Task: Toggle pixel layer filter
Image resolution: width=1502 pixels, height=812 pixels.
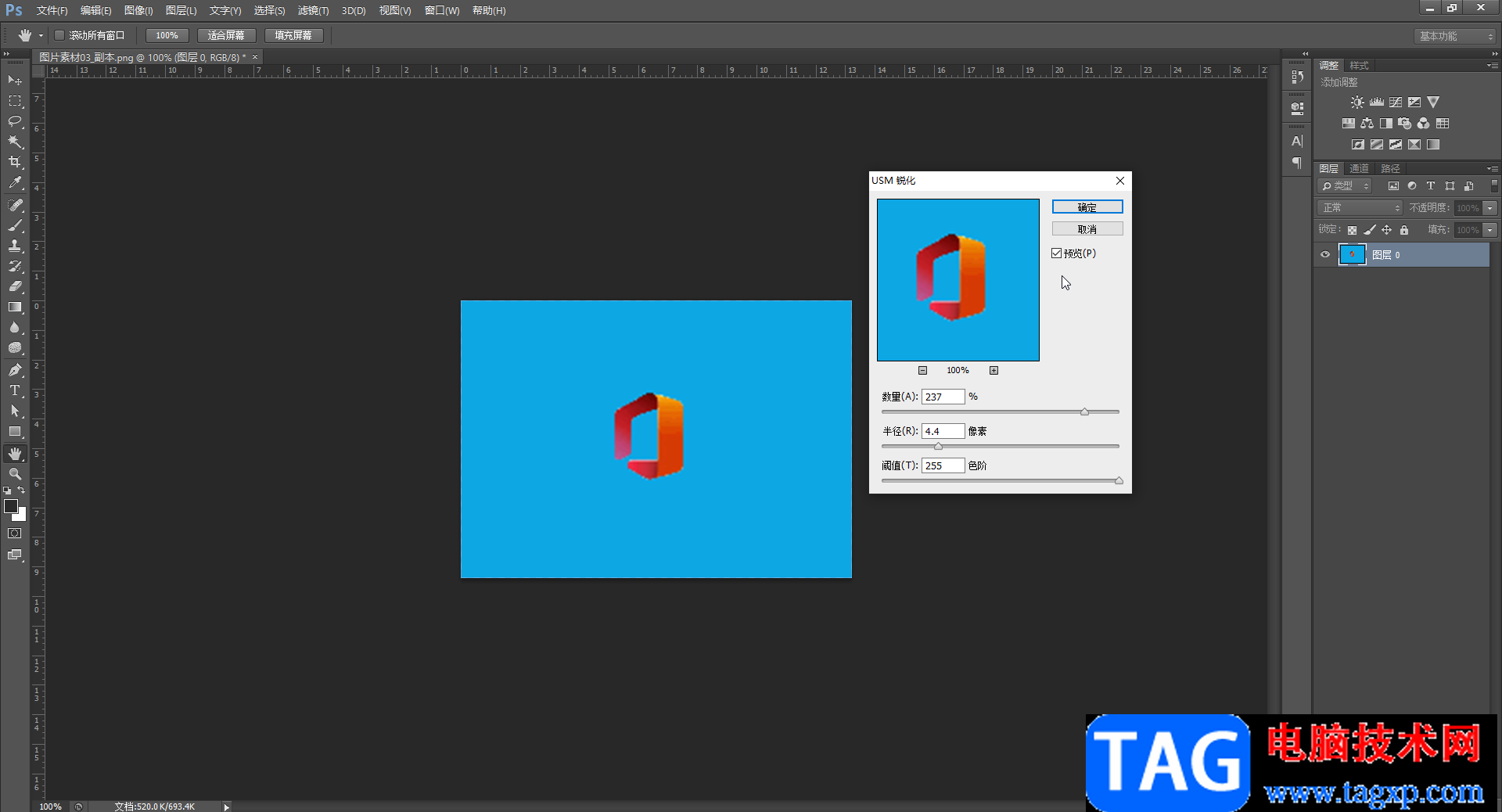Action: 1393,186
